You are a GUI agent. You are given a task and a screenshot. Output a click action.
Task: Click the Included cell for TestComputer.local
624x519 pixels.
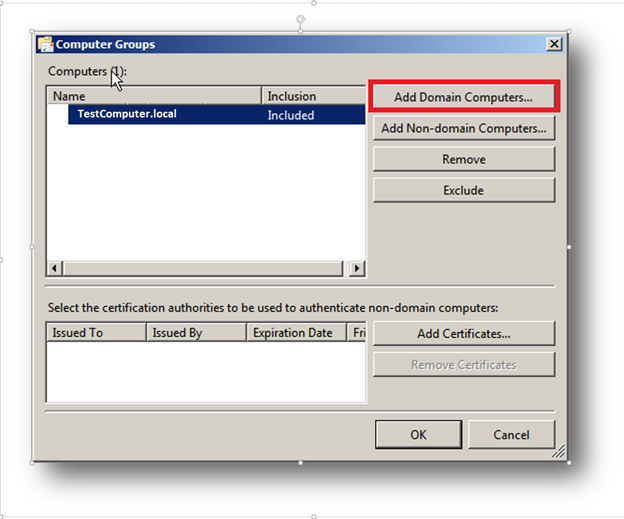click(291, 115)
